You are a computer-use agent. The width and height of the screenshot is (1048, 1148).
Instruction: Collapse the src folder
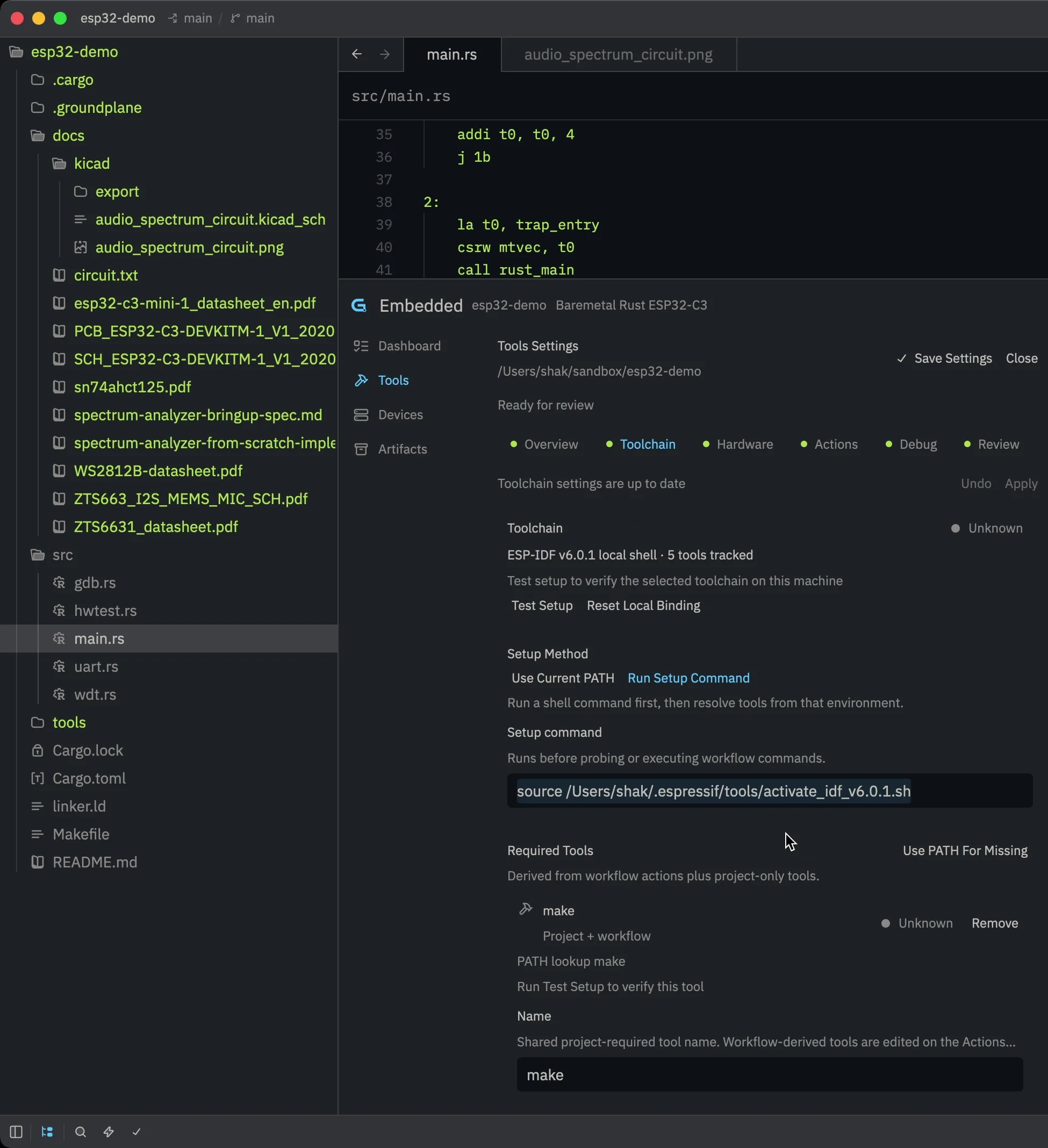click(x=63, y=555)
